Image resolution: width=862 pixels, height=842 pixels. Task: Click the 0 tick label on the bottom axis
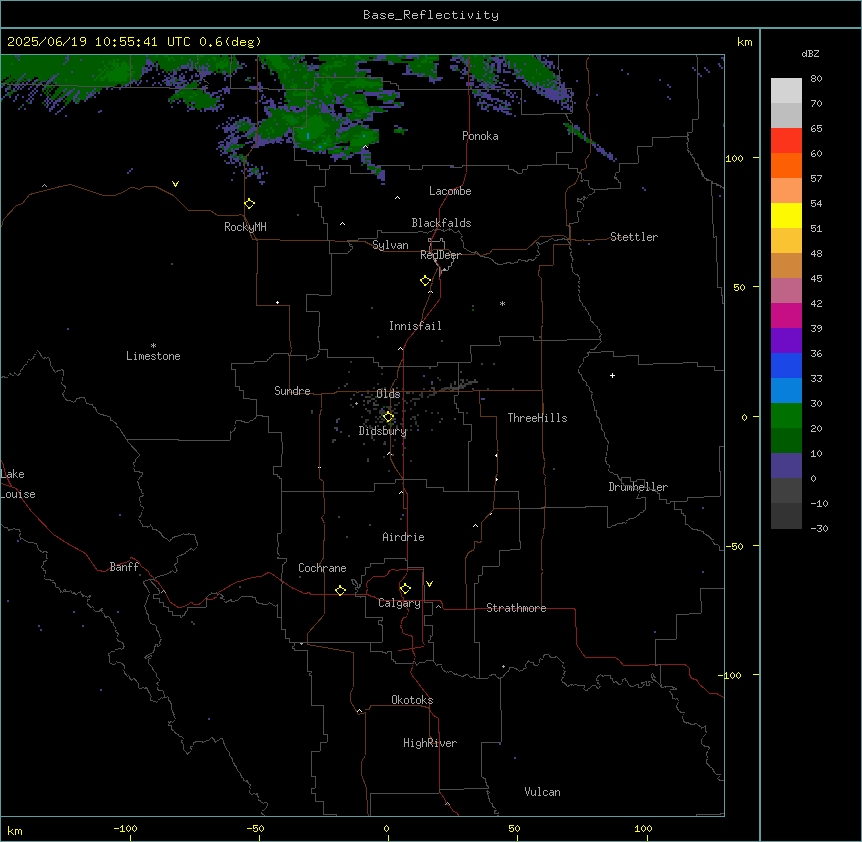(386, 828)
